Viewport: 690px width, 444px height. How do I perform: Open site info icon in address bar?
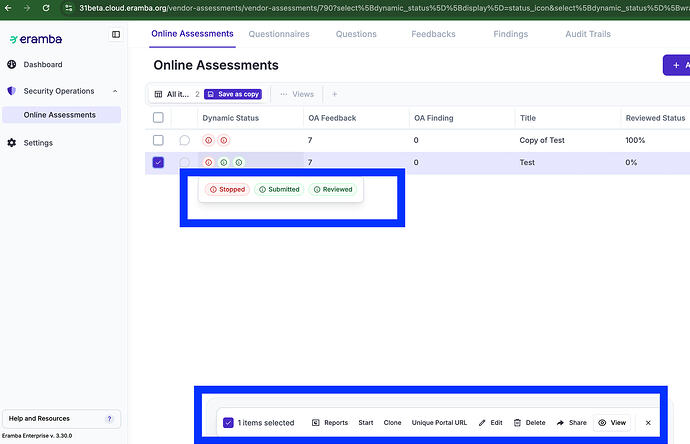(68, 8)
